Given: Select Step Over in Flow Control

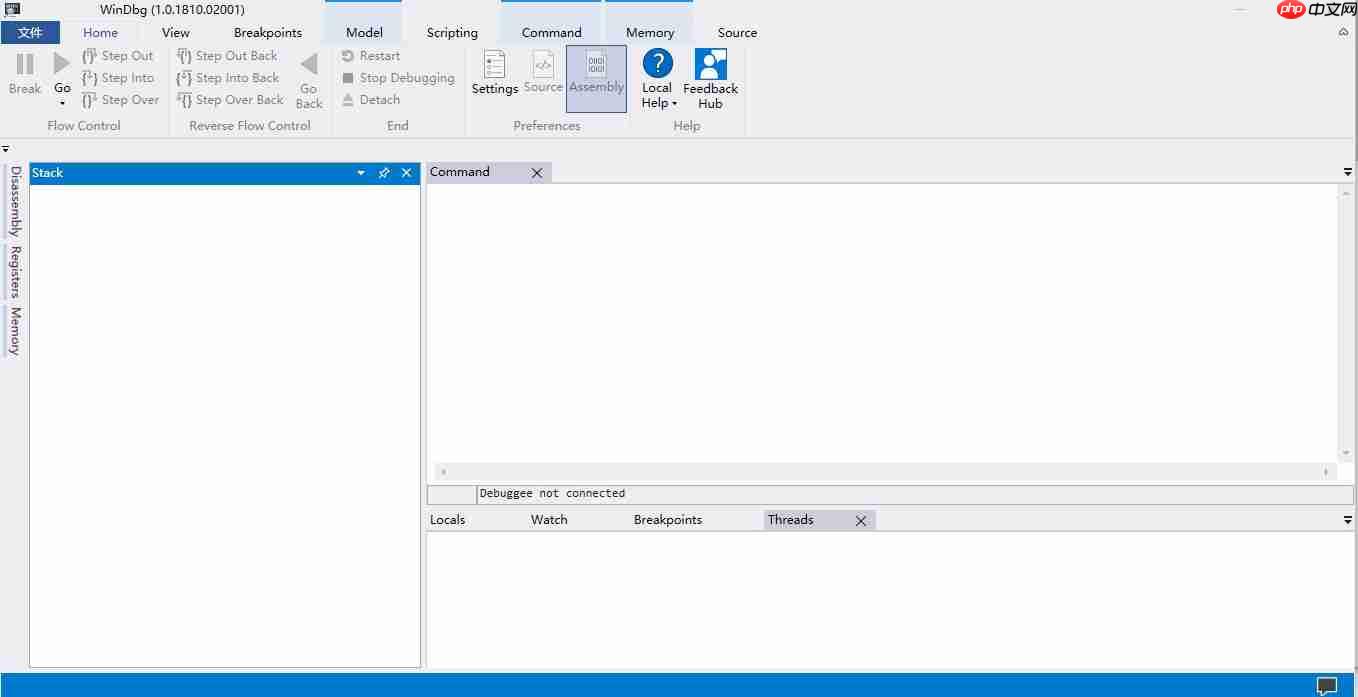Looking at the screenshot, I should pos(121,99).
